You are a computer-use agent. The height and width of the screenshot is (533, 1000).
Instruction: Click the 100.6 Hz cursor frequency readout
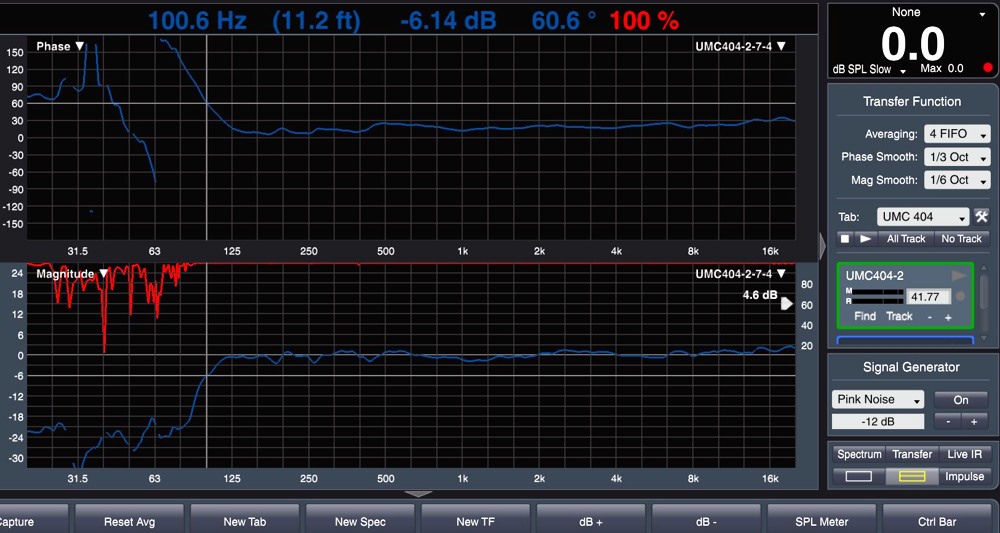[x=198, y=22]
